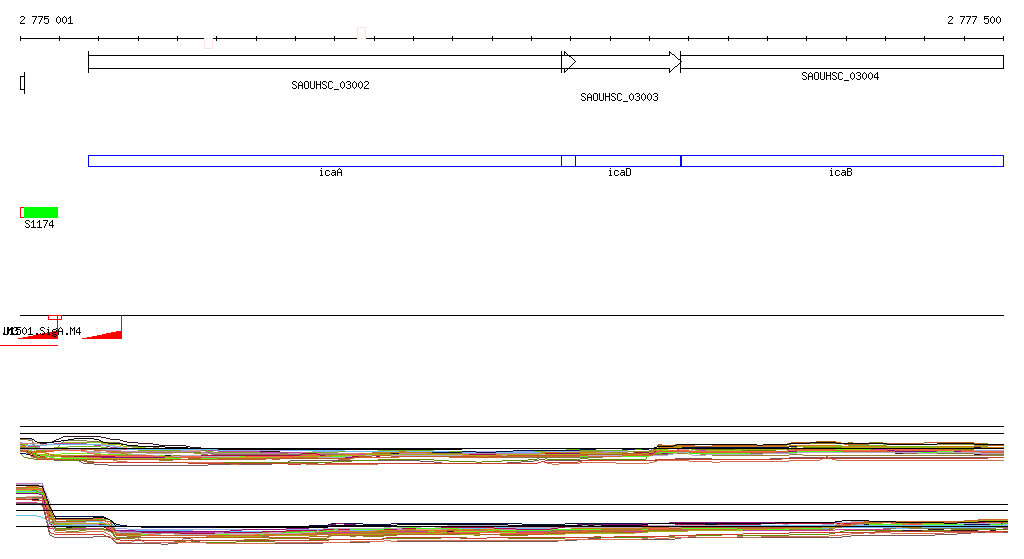
Task: Select the green S1174 segment
Action: tap(41, 212)
